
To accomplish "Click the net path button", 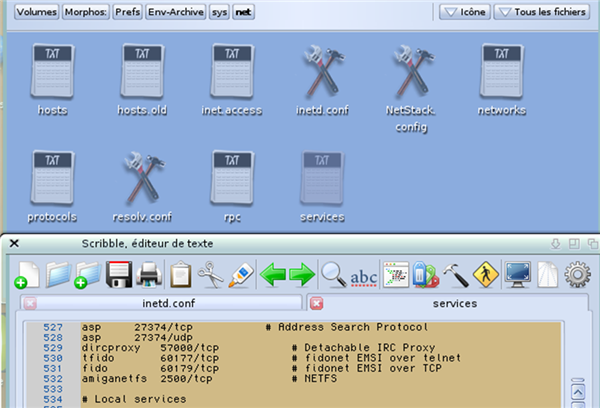I will click(243, 12).
